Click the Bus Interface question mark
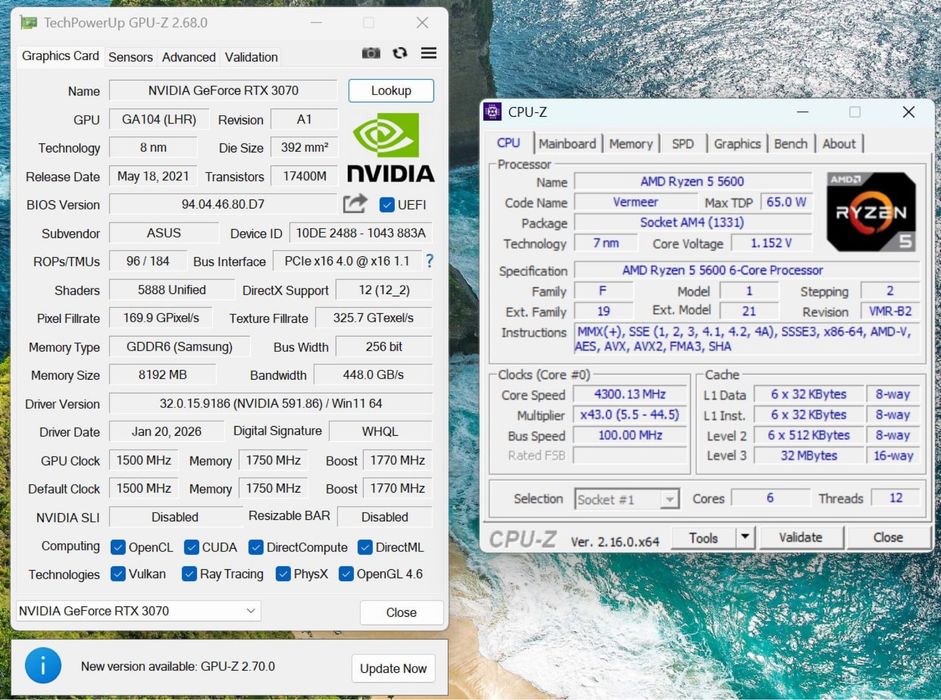Viewport: 941px width, 700px height. [x=429, y=261]
